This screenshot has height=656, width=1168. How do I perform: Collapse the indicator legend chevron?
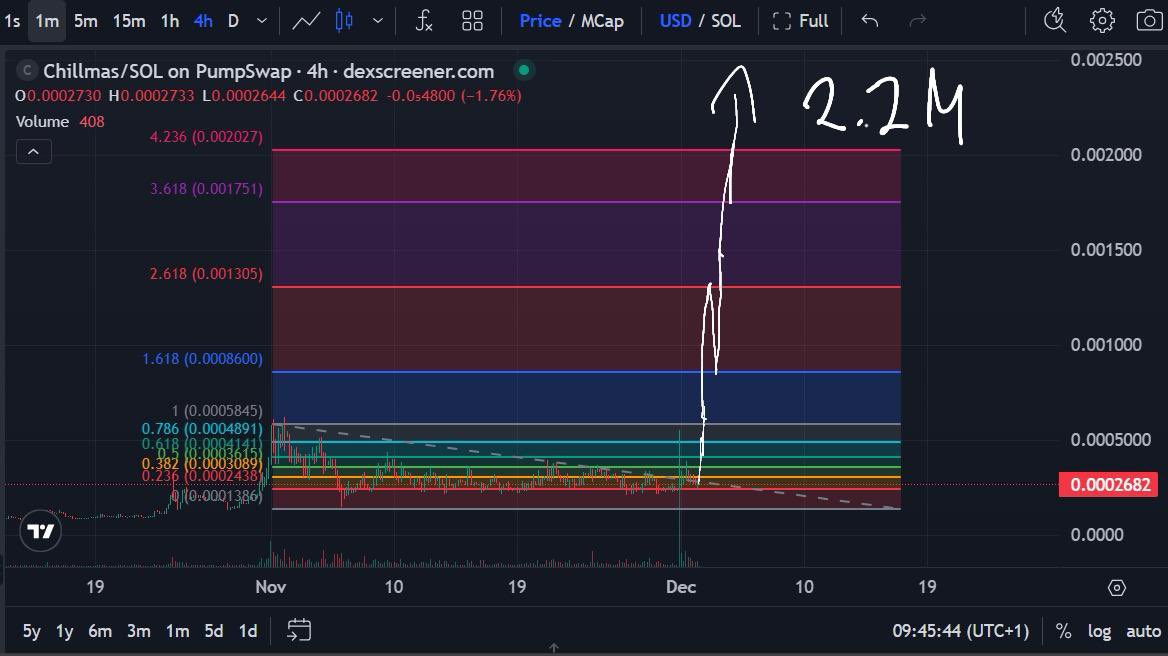tap(34, 152)
